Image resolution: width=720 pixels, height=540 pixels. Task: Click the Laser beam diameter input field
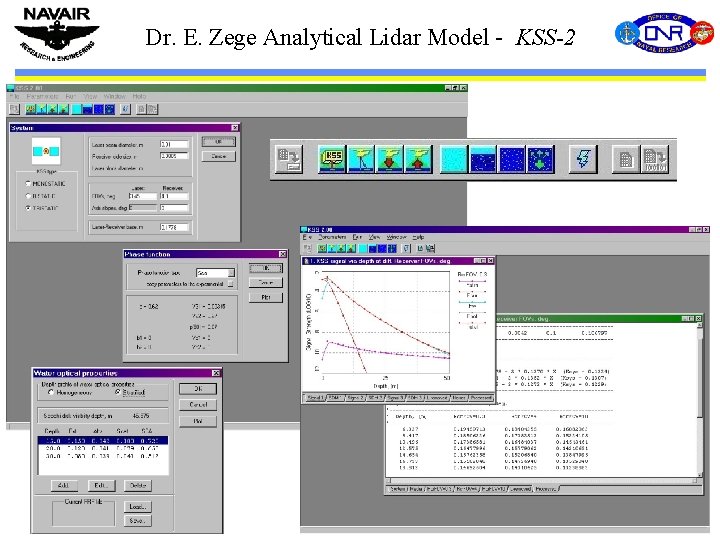point(174,144)
